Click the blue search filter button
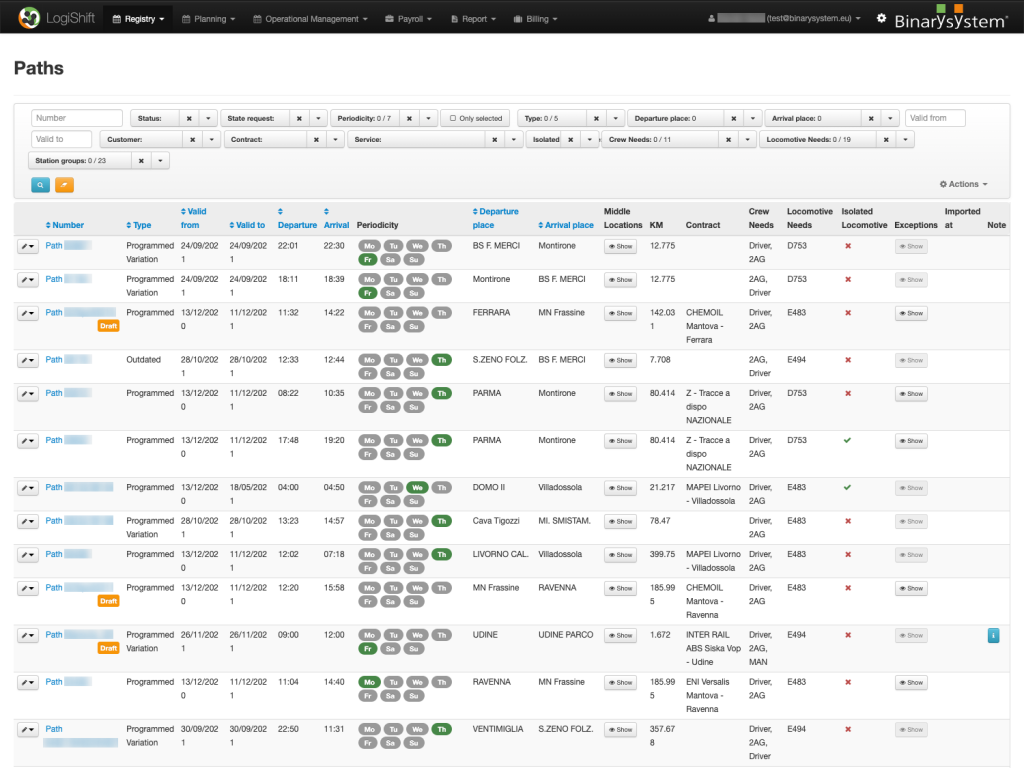This screenshot has height=768, width=1024. (40, 185)
